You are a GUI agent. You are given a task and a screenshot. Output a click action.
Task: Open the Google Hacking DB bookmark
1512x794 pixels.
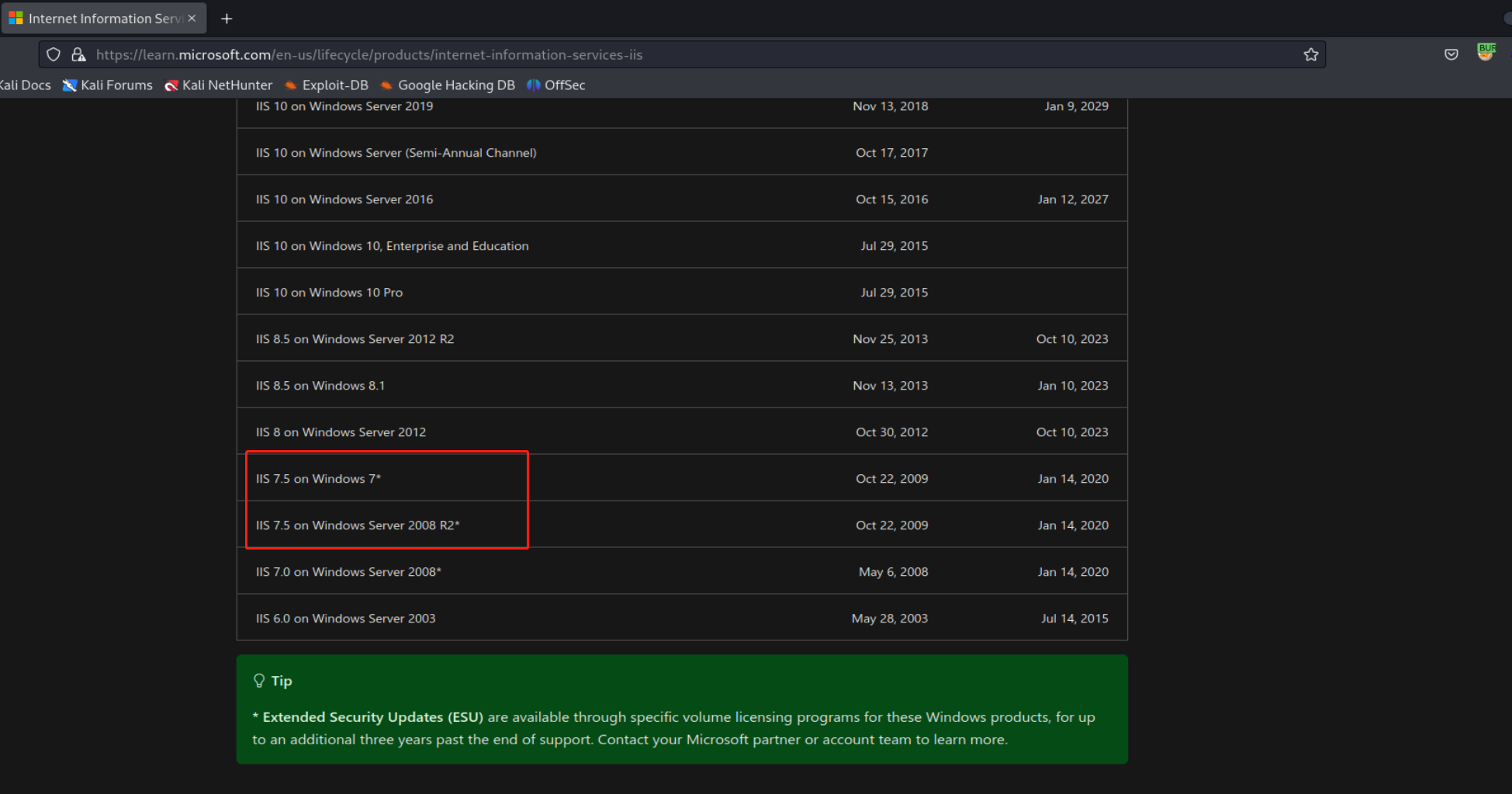[448, 85]
